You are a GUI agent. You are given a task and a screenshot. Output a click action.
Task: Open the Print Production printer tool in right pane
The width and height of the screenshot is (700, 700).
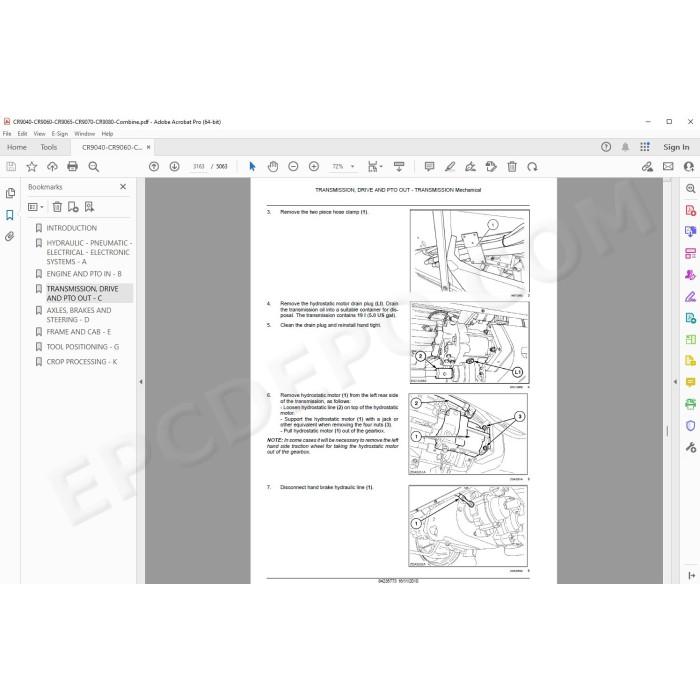point(690,404)
